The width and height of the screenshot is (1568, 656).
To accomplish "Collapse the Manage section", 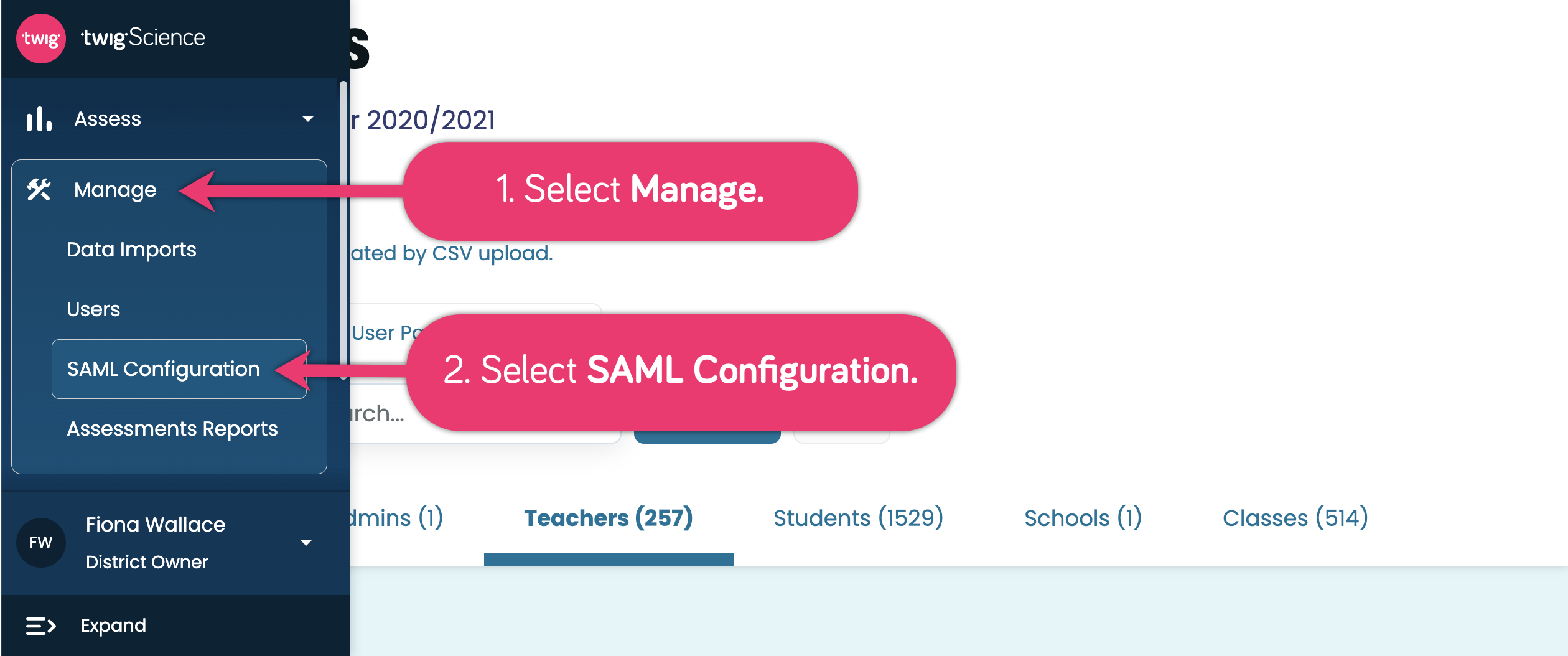I will point(115,190).
